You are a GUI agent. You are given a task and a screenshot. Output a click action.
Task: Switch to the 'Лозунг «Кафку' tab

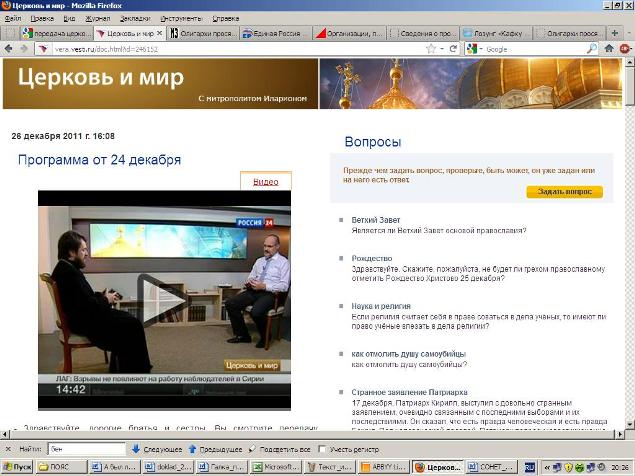(x=496, y=33)
